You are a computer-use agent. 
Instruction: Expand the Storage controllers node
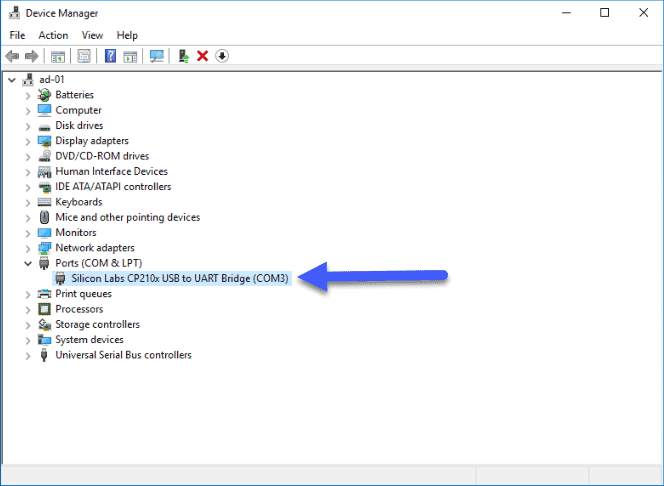28,325
